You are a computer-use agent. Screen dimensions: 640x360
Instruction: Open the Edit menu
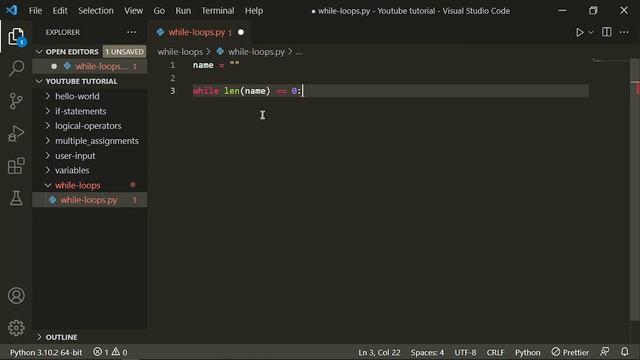click(x=60, y=11)
